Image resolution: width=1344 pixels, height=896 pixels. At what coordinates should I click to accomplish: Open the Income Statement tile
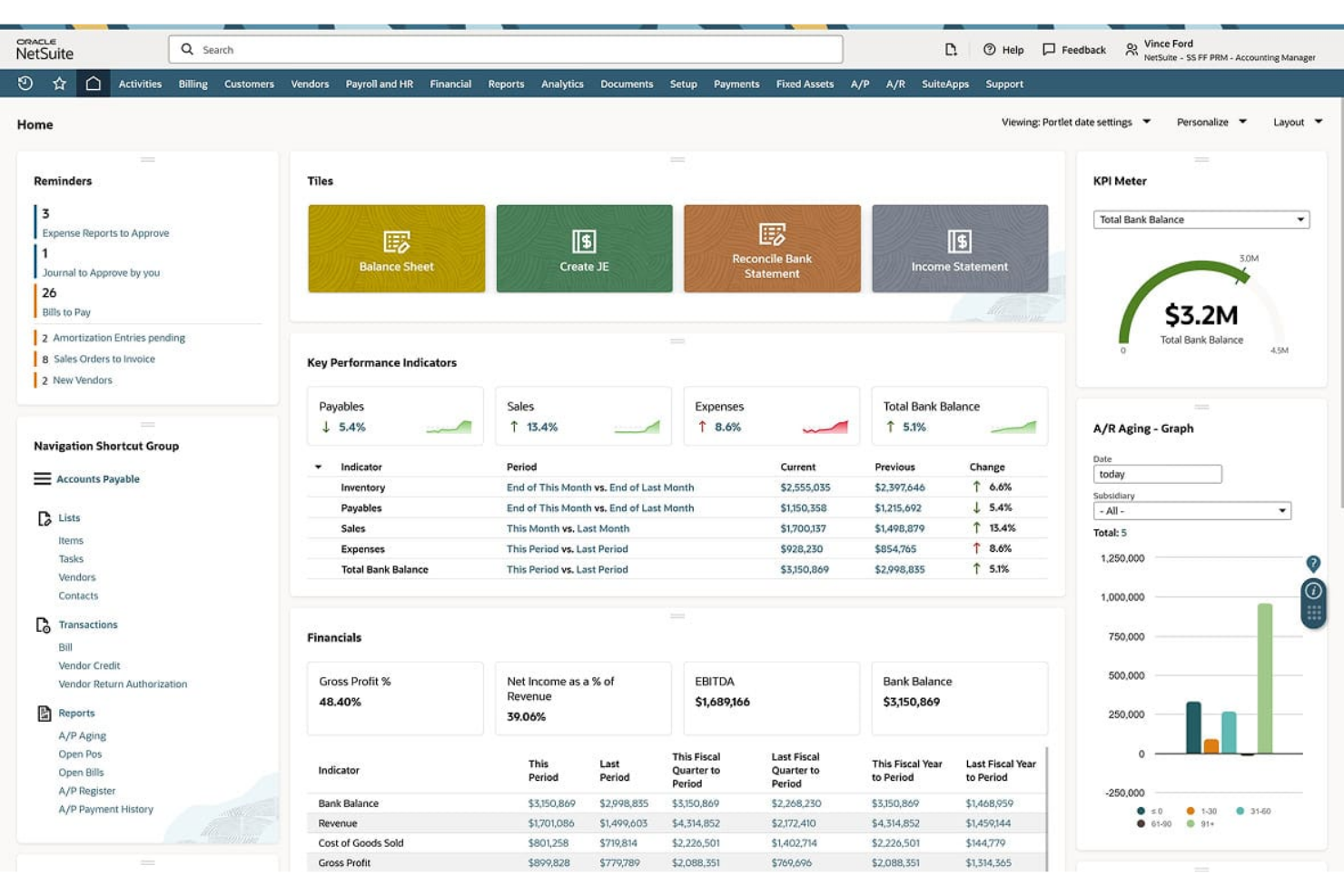click(960, 249)
